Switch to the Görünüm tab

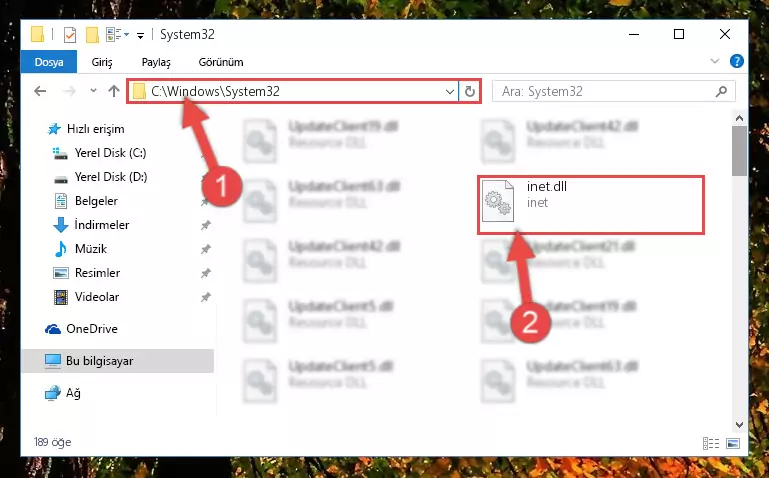click(x=221, y=62)
